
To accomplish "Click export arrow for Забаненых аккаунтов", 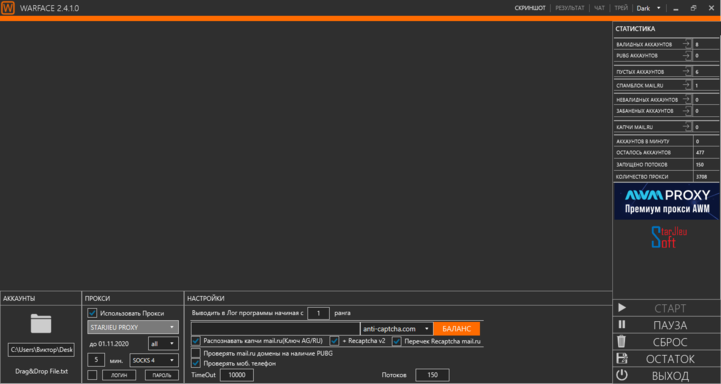I will click(686, 110).
